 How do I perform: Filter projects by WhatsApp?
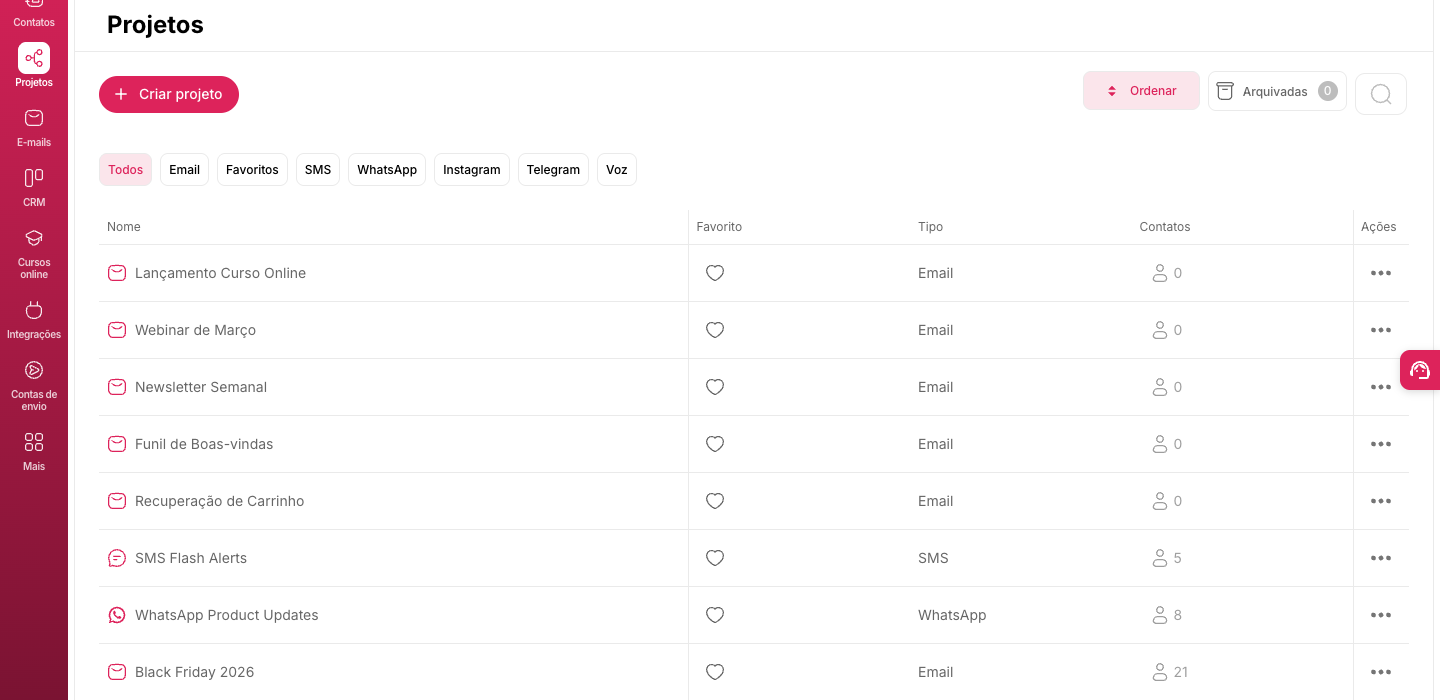click(387, 170)
